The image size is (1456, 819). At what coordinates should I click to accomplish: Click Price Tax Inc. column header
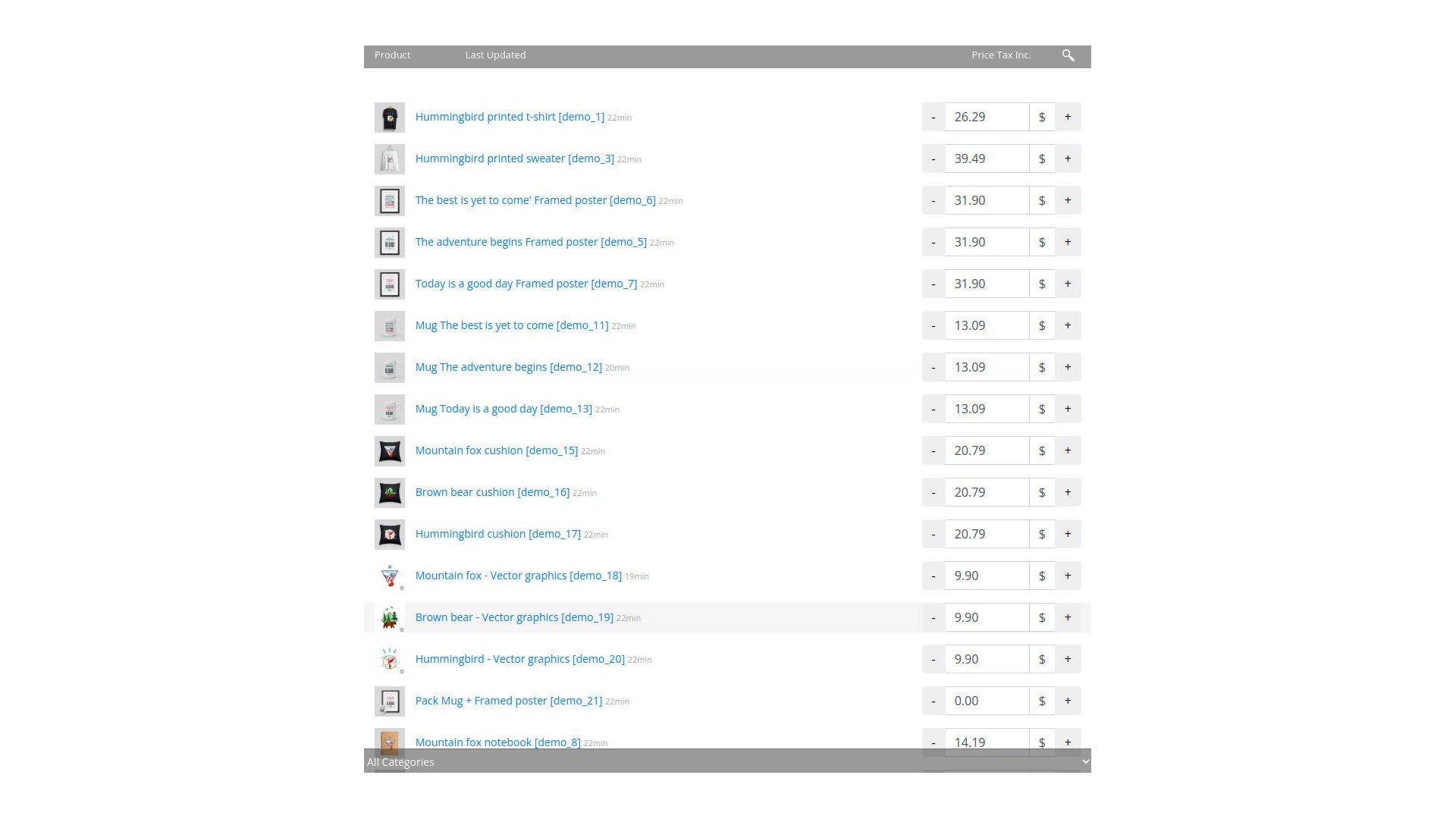coord(1000,55)
